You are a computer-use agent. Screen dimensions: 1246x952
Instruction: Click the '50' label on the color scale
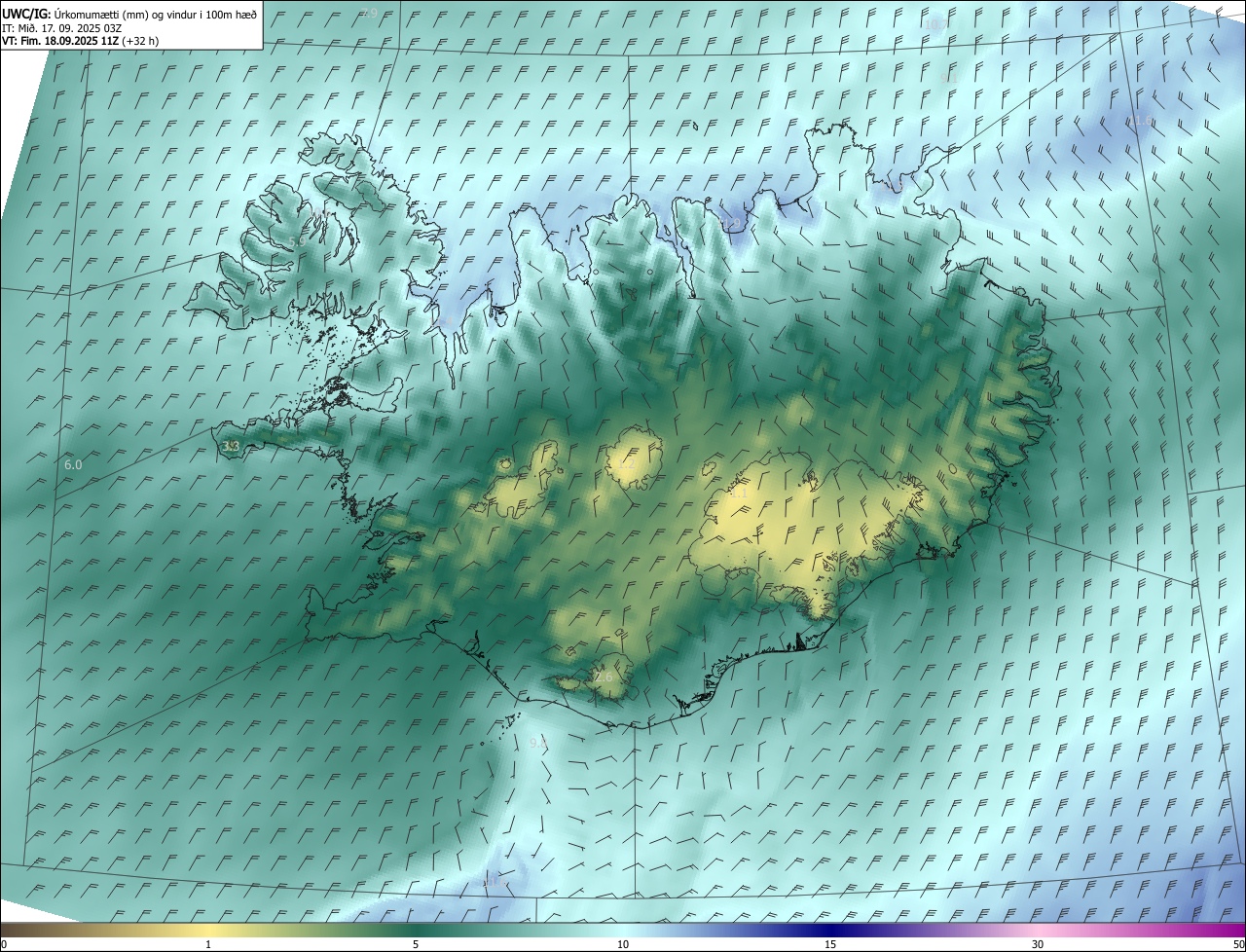(x=1238, y=944)
